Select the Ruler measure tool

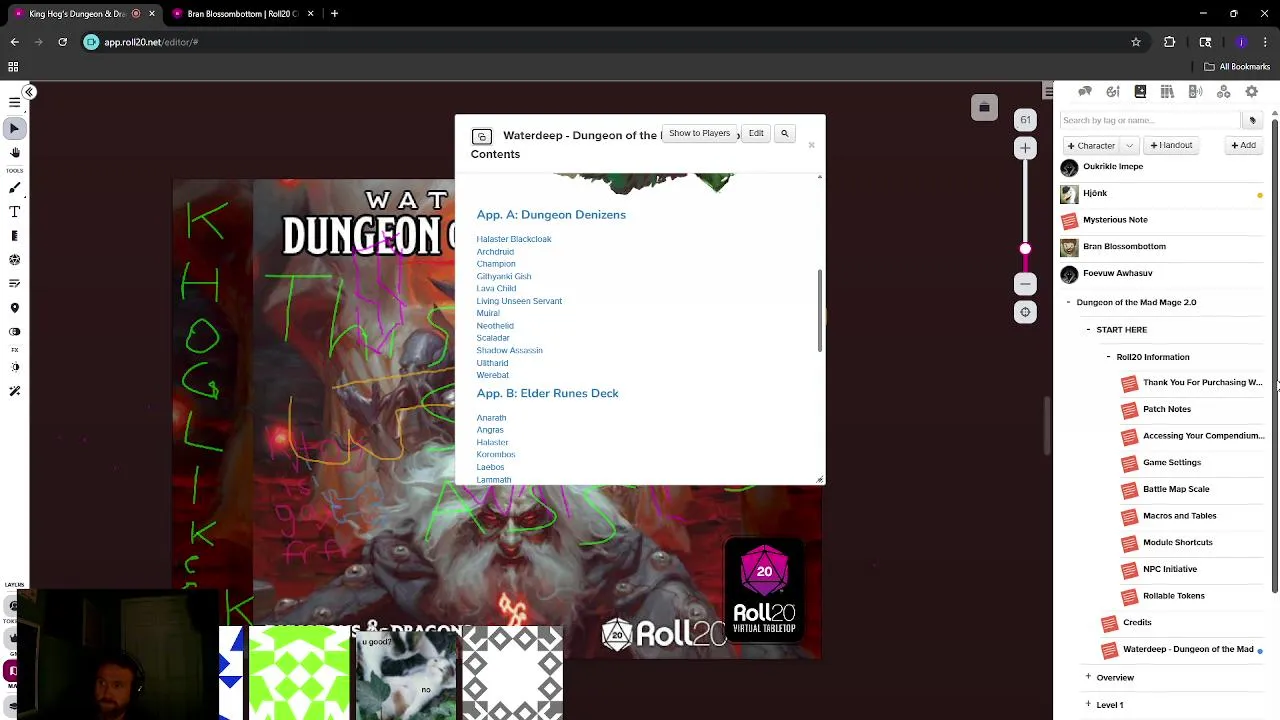(14, 236)
